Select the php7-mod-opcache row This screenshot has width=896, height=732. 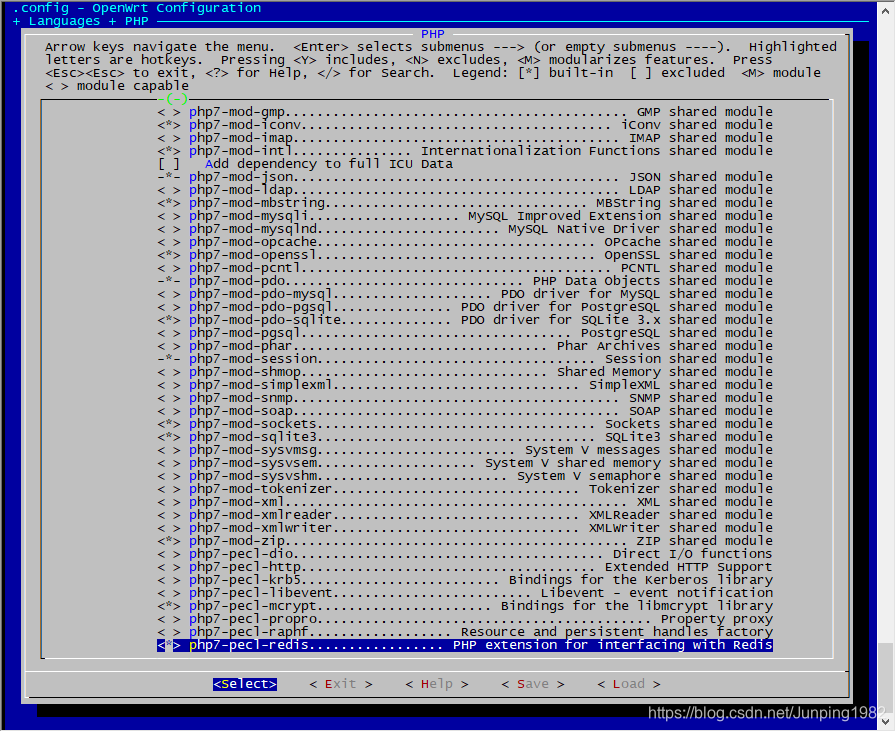[465, 242]
